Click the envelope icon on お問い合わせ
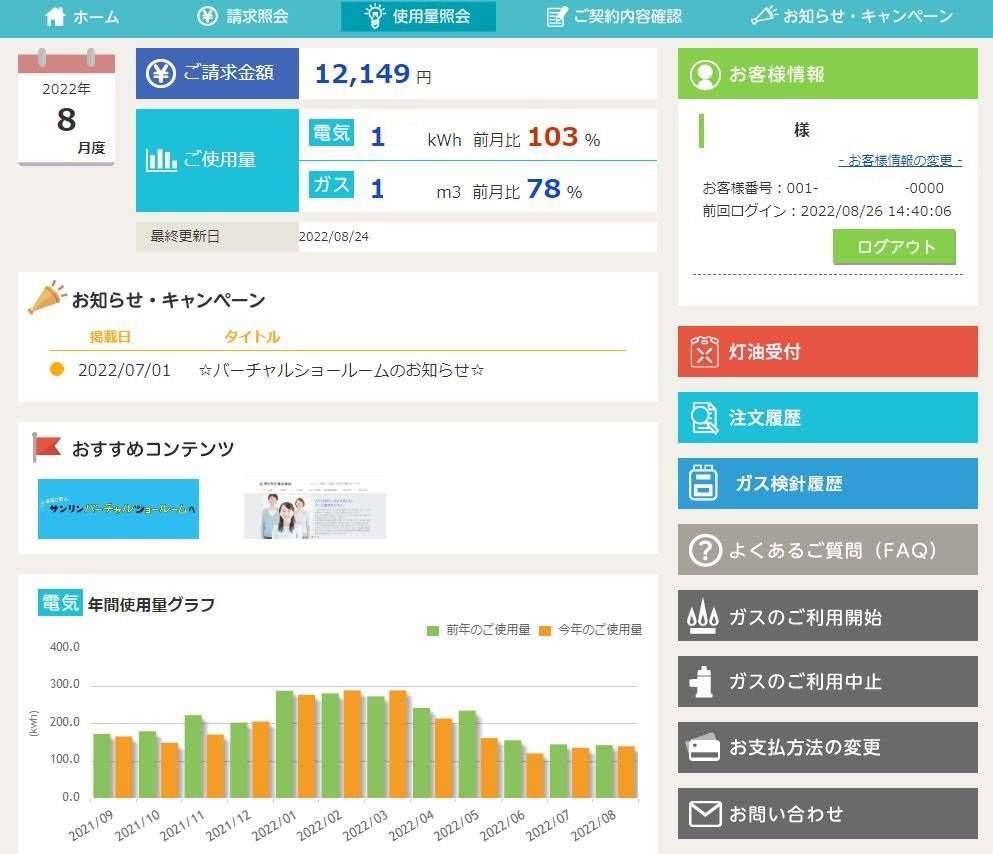This screenshot has height=854, width=993. click(x=705, y=814)
